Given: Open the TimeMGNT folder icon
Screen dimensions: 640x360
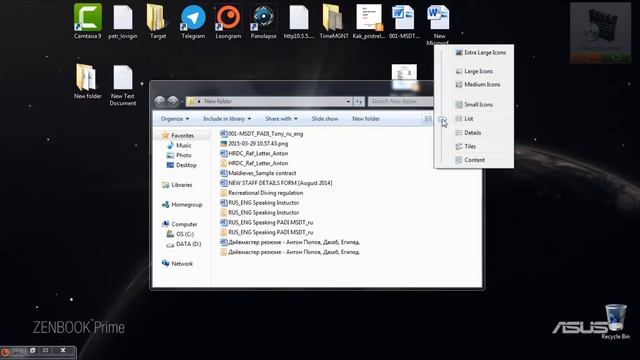Looking at the screenshot, I should 334,22.
